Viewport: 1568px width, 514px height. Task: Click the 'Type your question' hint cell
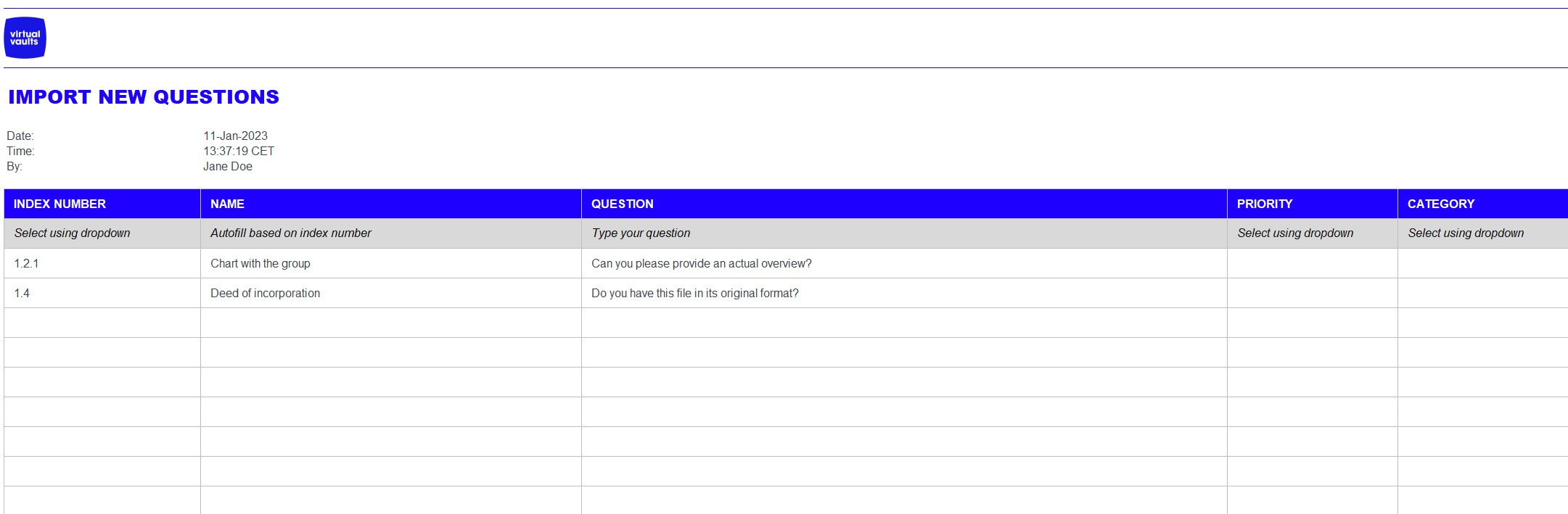(x=903, y=233)
